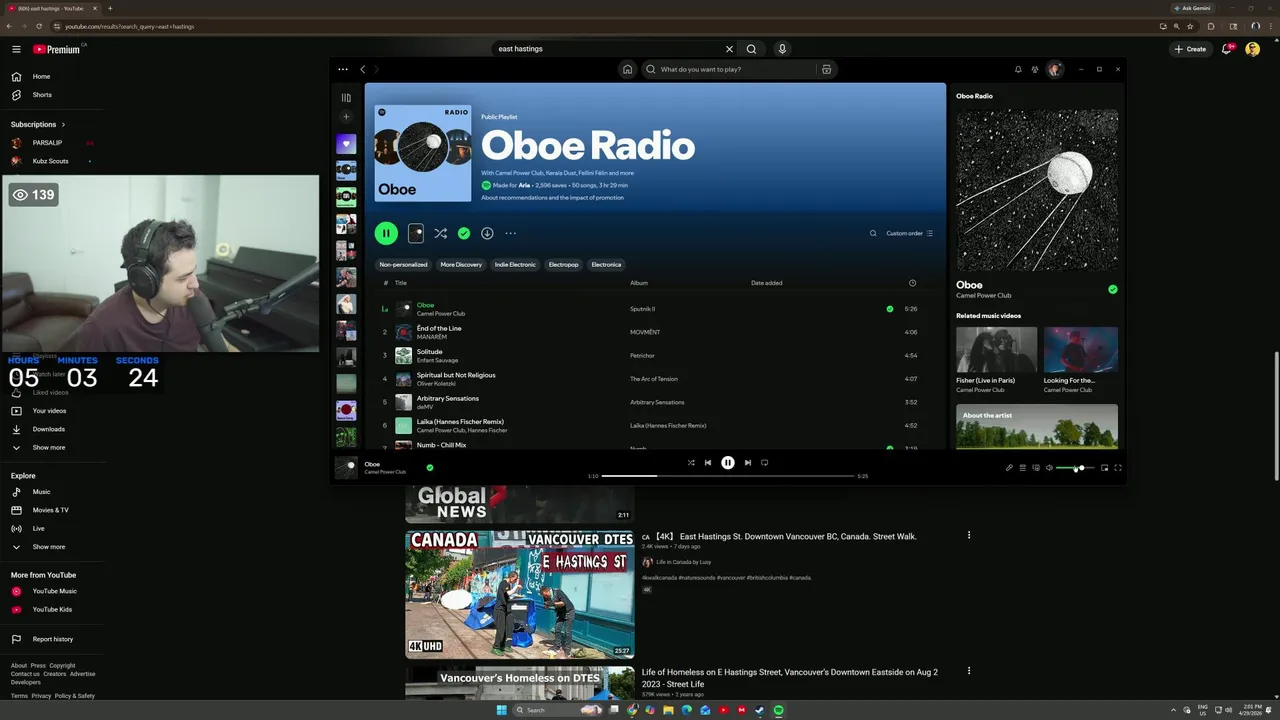Open Sputnik II album link
The image size is (1280, 720).
coord(642,309)
